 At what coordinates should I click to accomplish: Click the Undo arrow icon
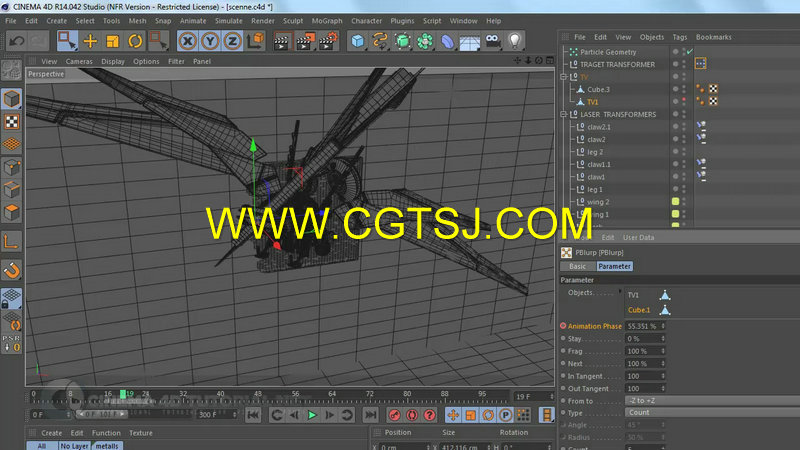tap(17, 41)
